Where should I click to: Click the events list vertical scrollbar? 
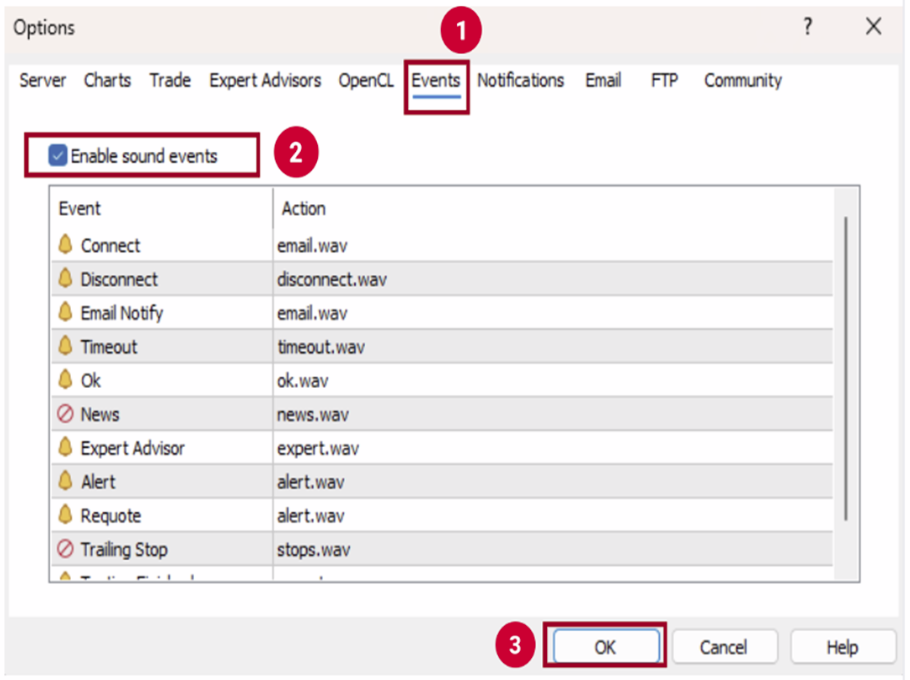click(x=846, y=368)
